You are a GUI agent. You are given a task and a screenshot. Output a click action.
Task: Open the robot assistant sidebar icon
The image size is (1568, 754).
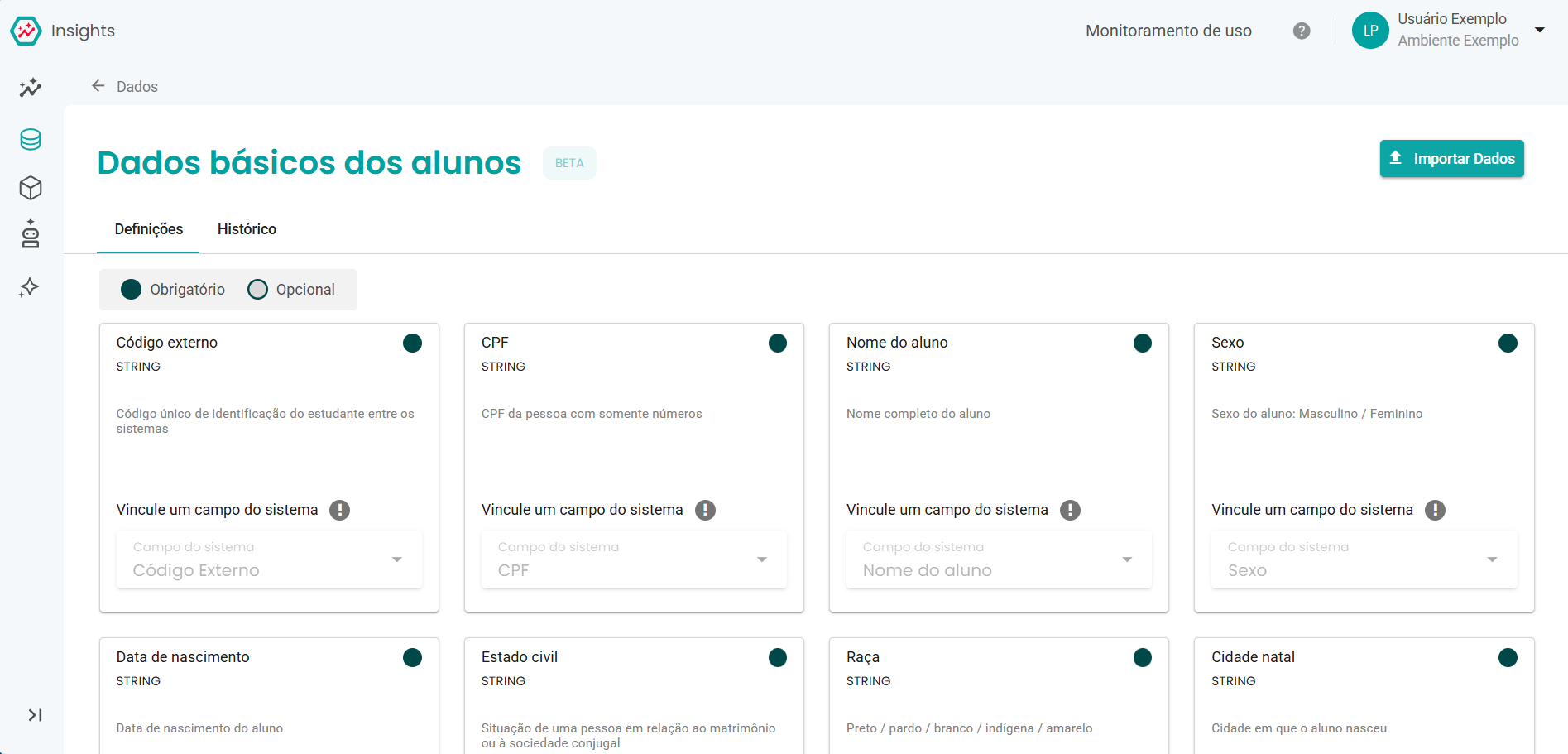coord(31,234)
